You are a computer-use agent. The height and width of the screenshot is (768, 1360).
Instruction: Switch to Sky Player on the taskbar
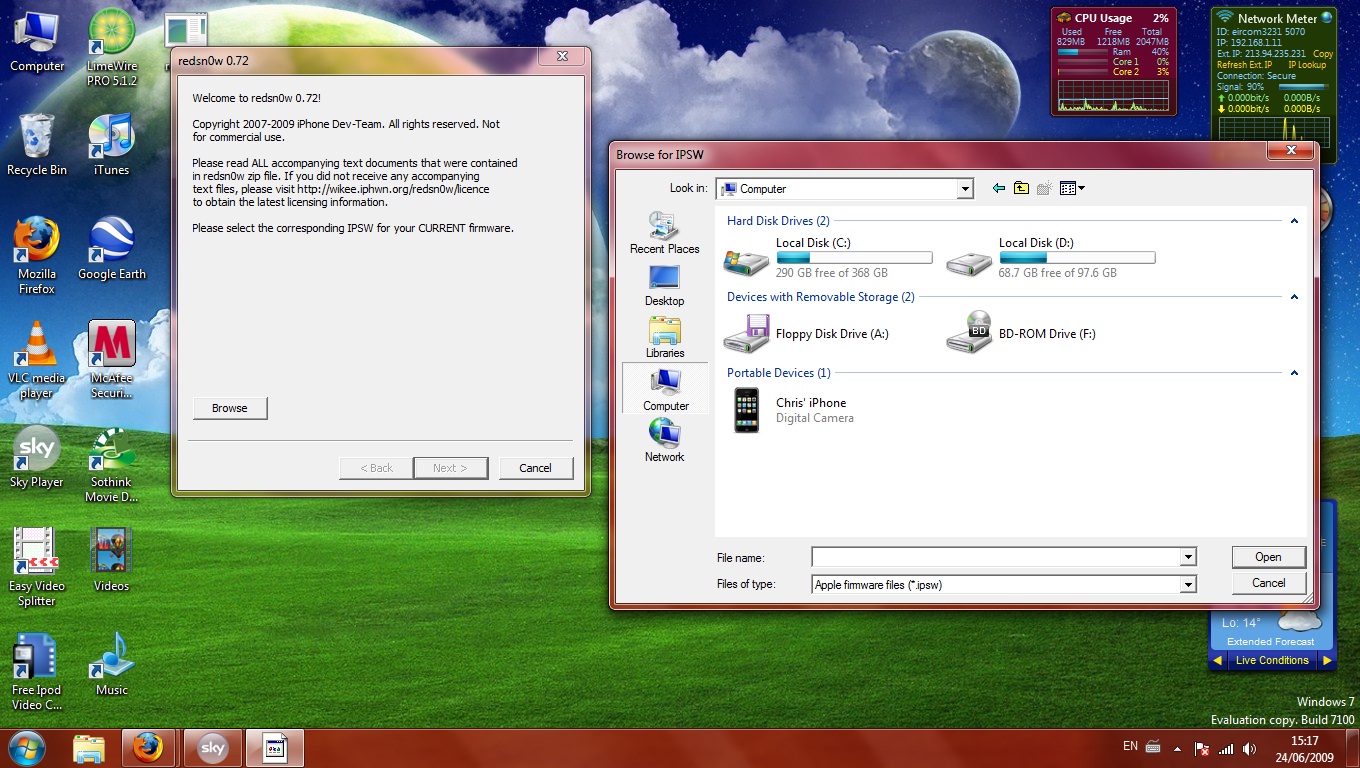click(x=212, y=748)
